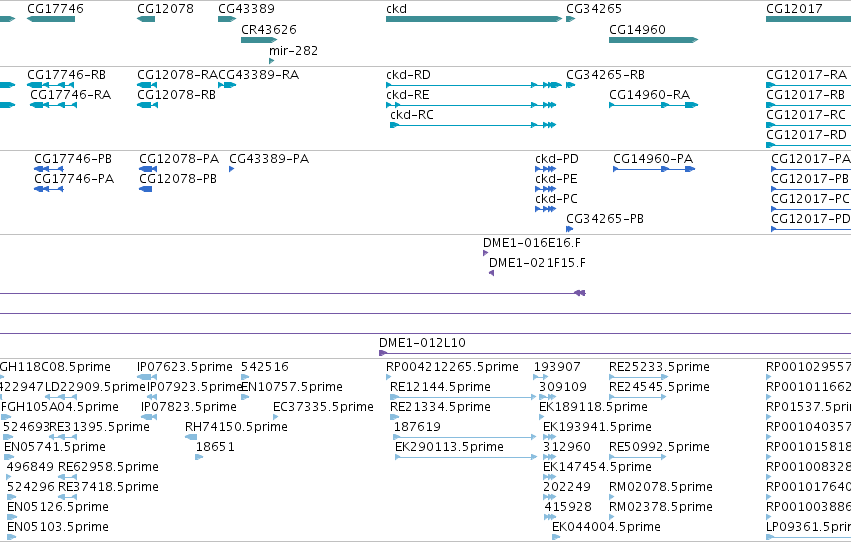Click the CG43389-PA small arrow marker

coord(231,169)
